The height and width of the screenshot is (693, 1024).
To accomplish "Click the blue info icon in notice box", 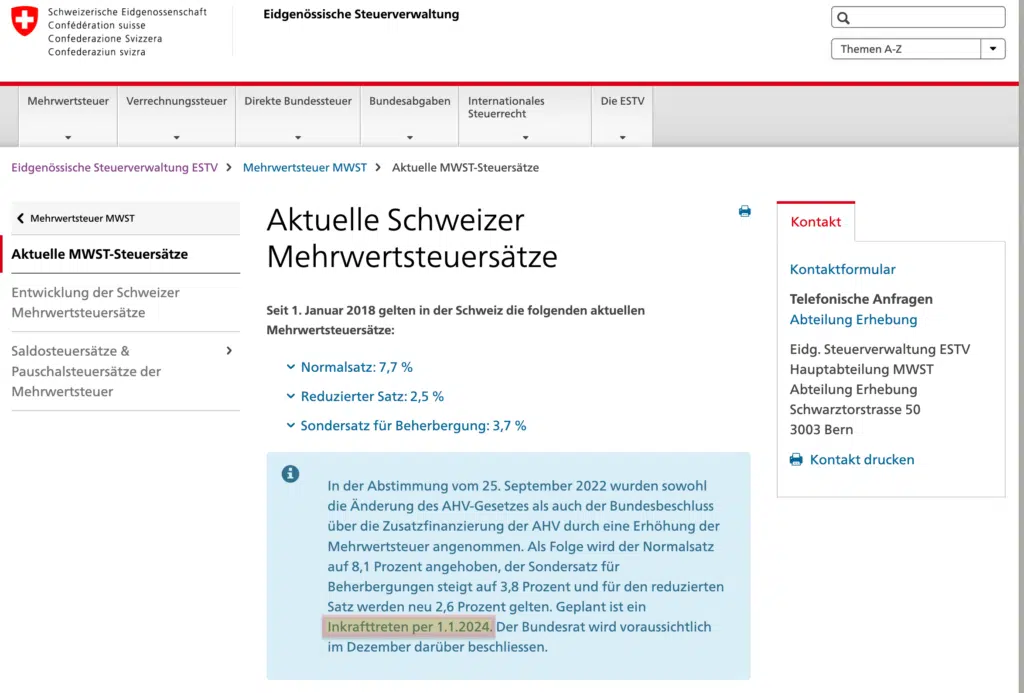I will [x=291, y=474].
